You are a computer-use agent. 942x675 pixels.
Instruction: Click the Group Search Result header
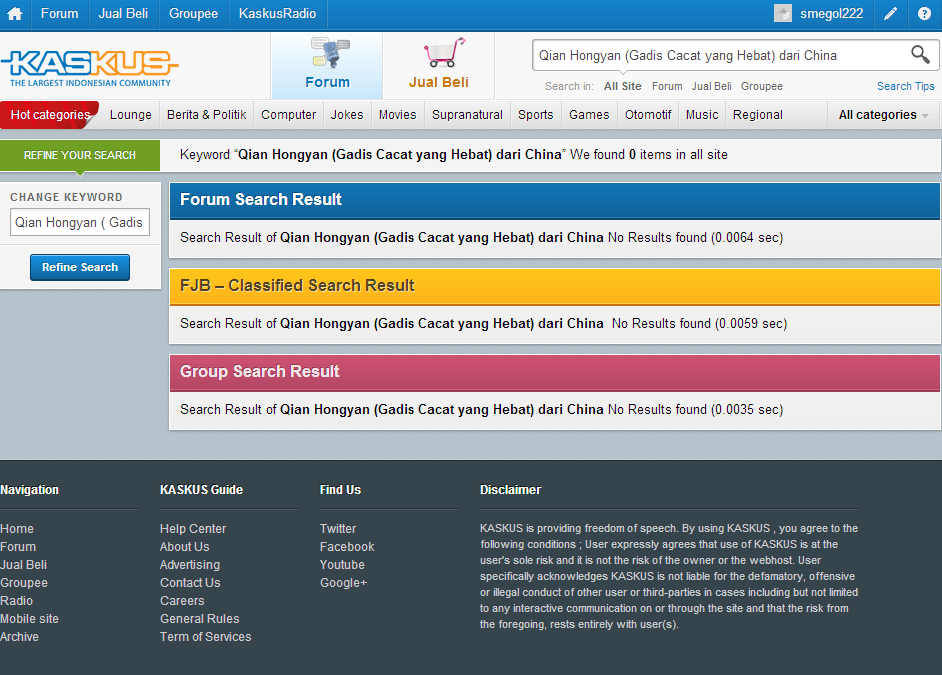(x=555, y=372)
